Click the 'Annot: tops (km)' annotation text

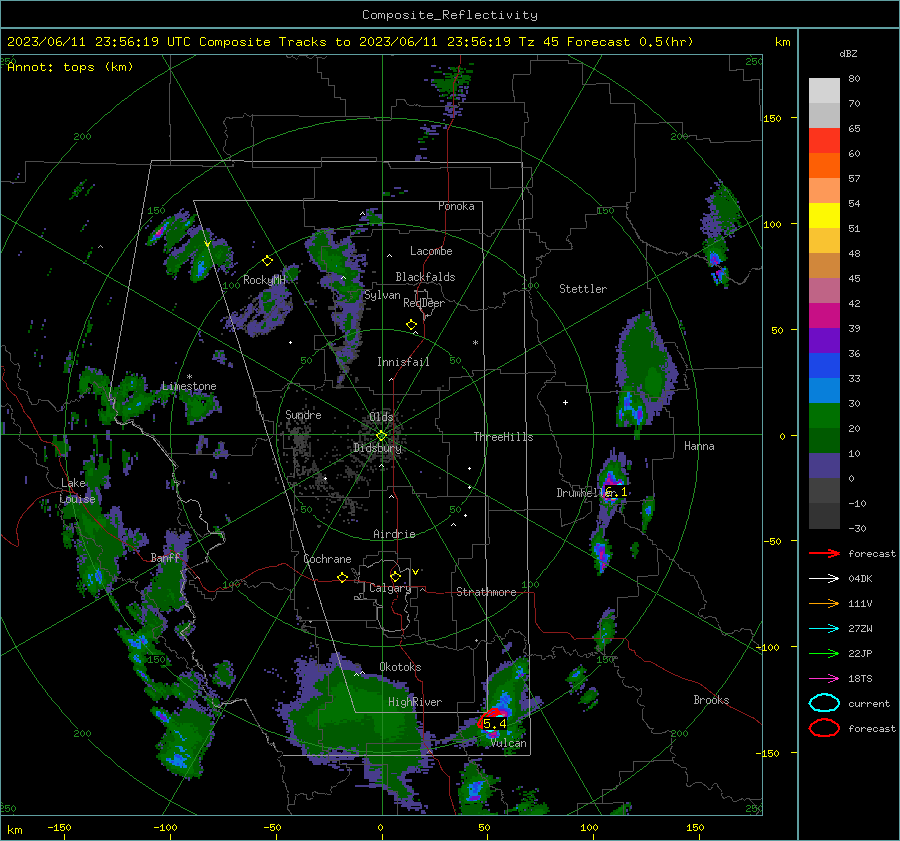(70, 67)
